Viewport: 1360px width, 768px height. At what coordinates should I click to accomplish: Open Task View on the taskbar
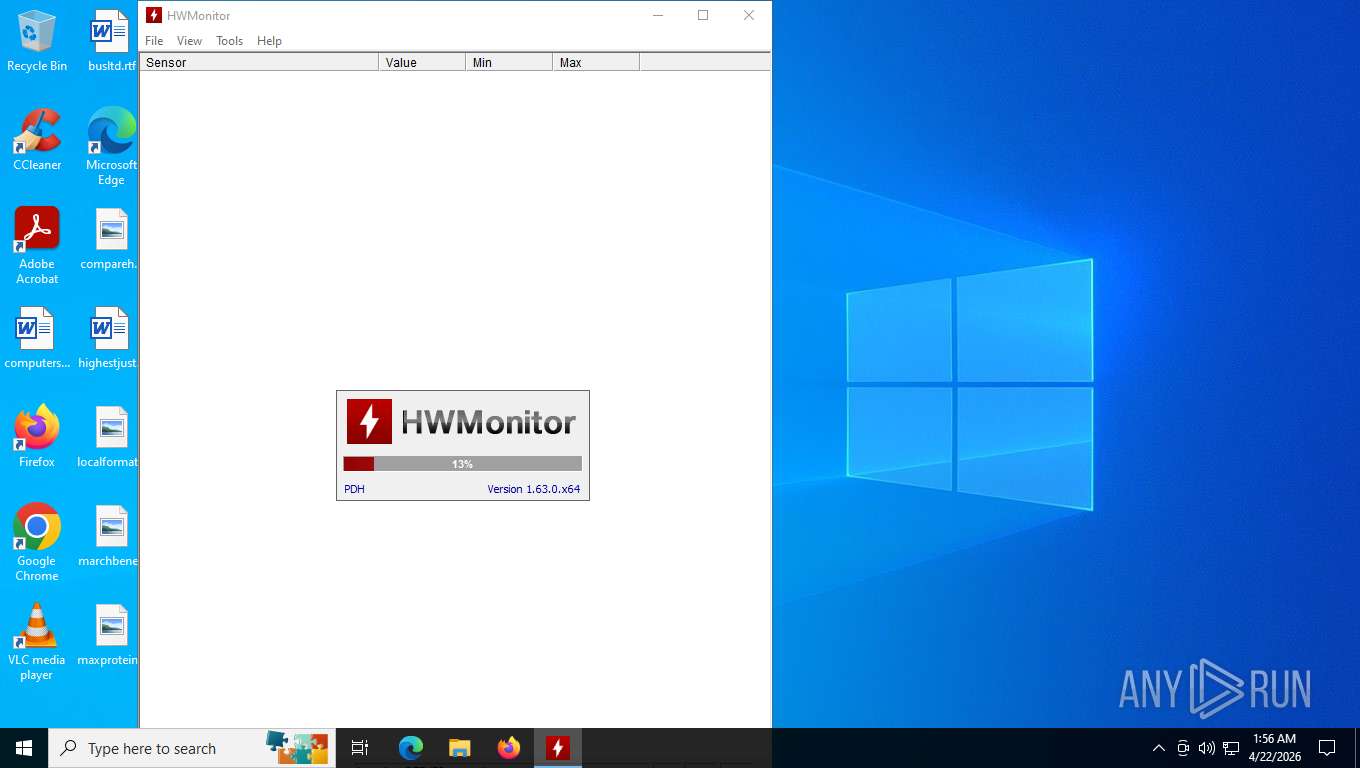[360, 748]
